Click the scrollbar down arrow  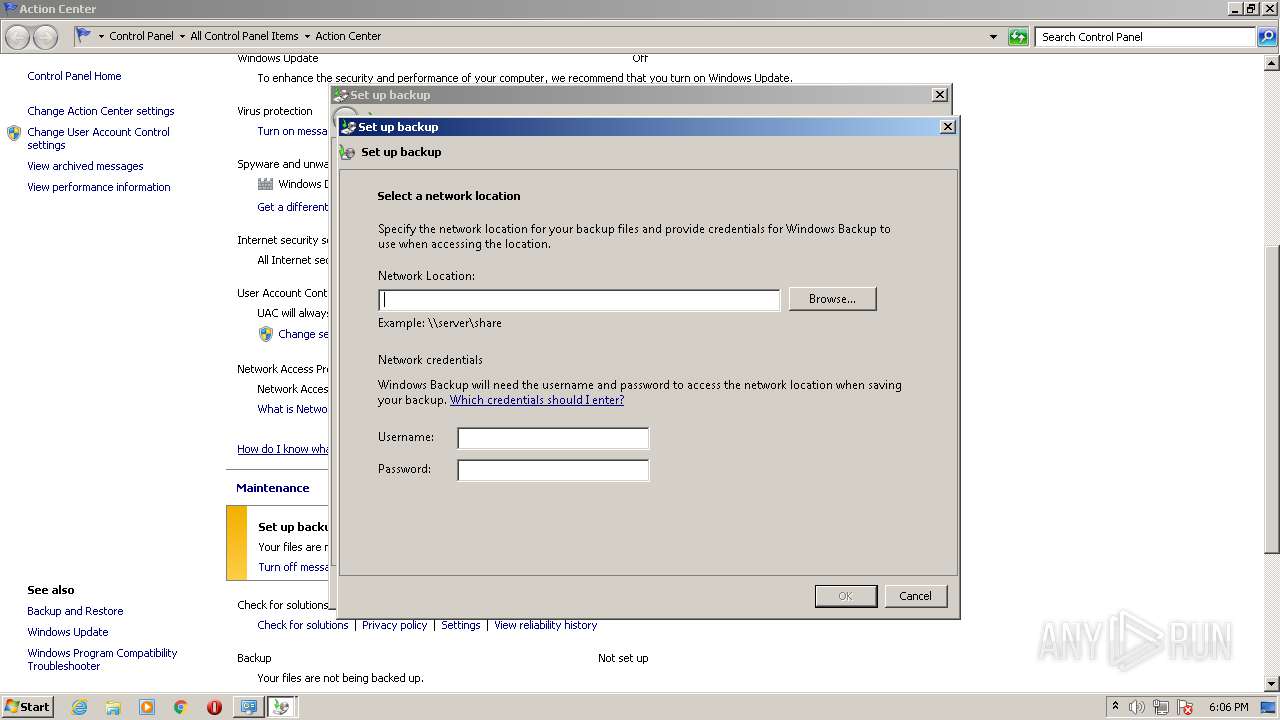point(1272,683)
